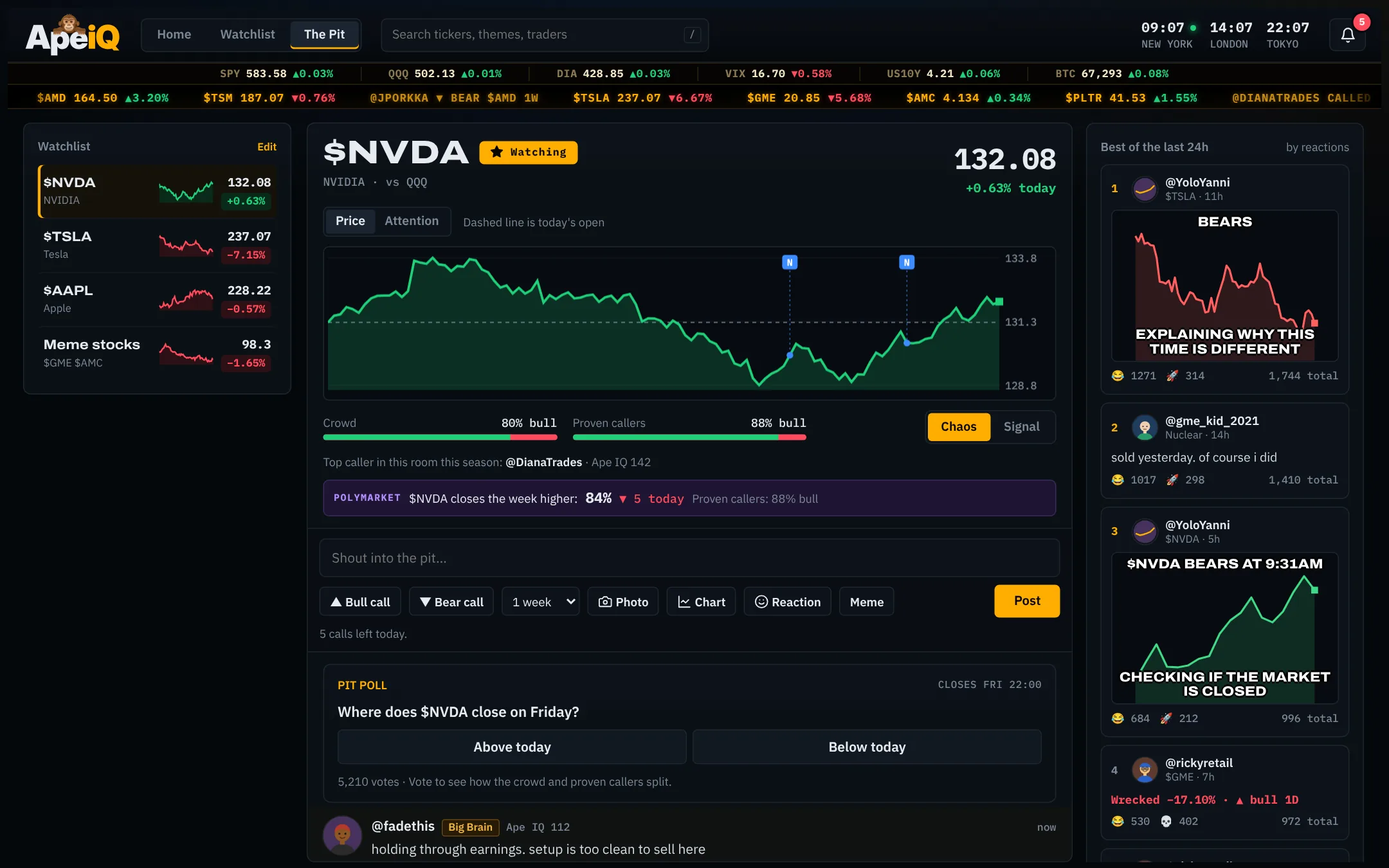Click @rickyretail avatar
Image resolution: width=1389 pixels, height=868 pixels.
[x=1145, y=770]
